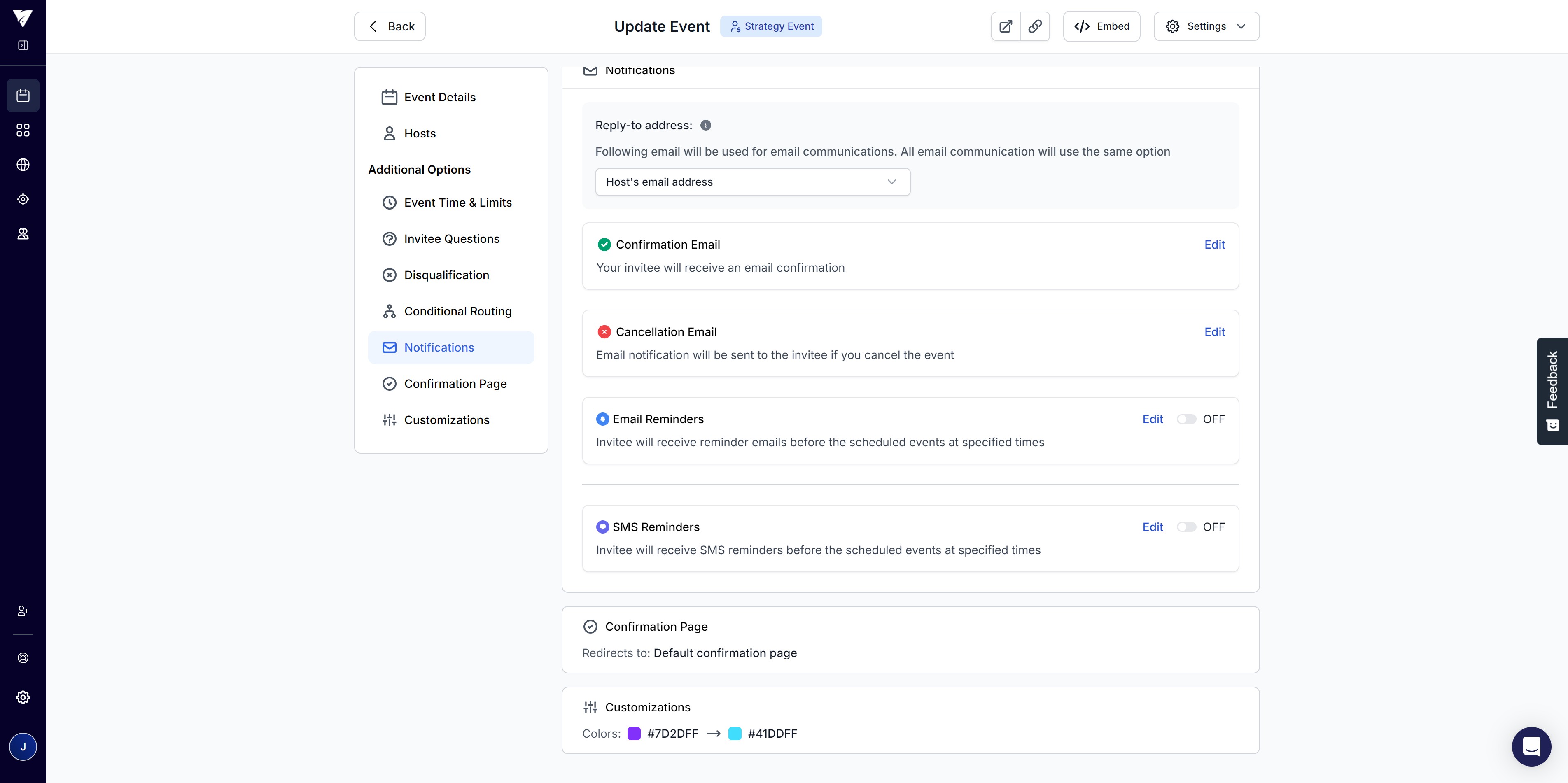Viewport: 1568px width, 783px height.
Task: Open Invitee Questions menu item
Action: 451,239
